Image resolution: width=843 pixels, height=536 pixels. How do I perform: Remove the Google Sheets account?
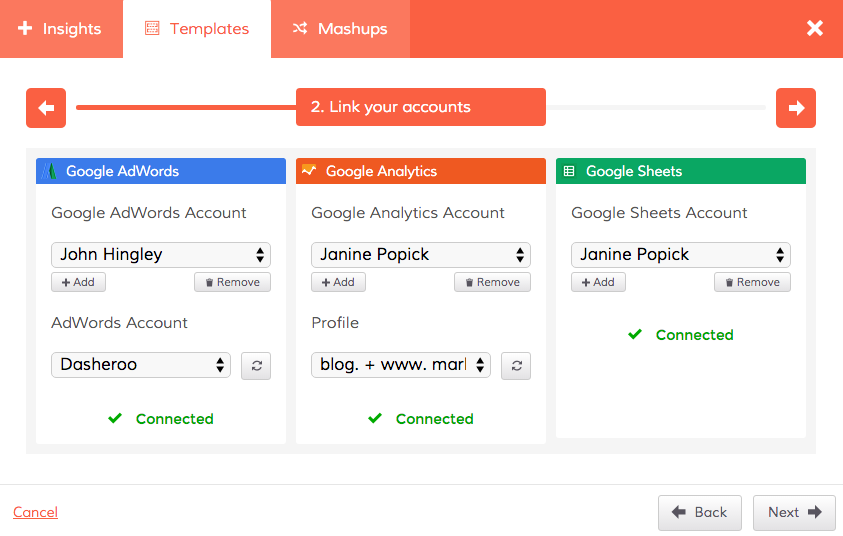(752, 282)
